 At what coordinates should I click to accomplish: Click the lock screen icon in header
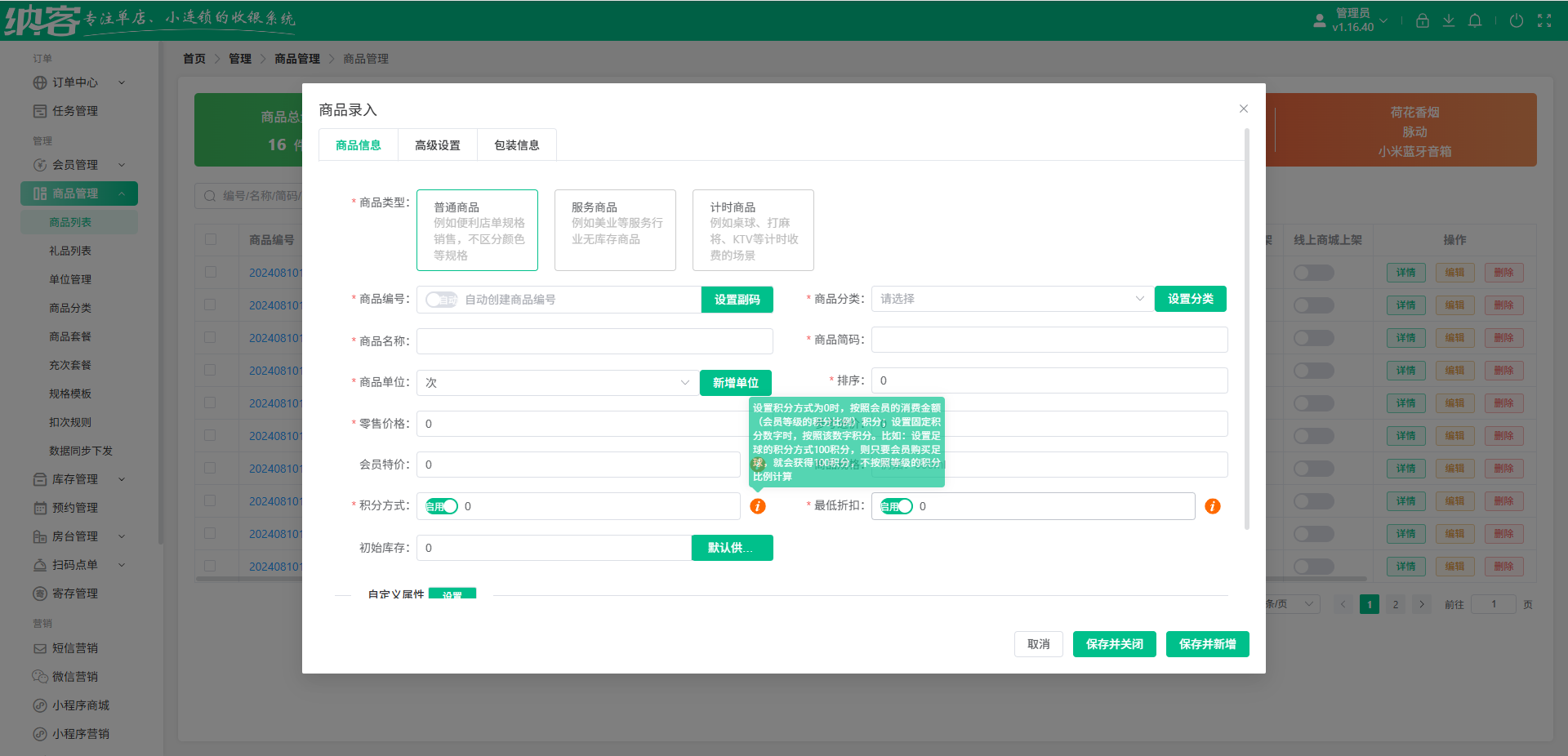pyautogui.click(x=1422, y=20)
